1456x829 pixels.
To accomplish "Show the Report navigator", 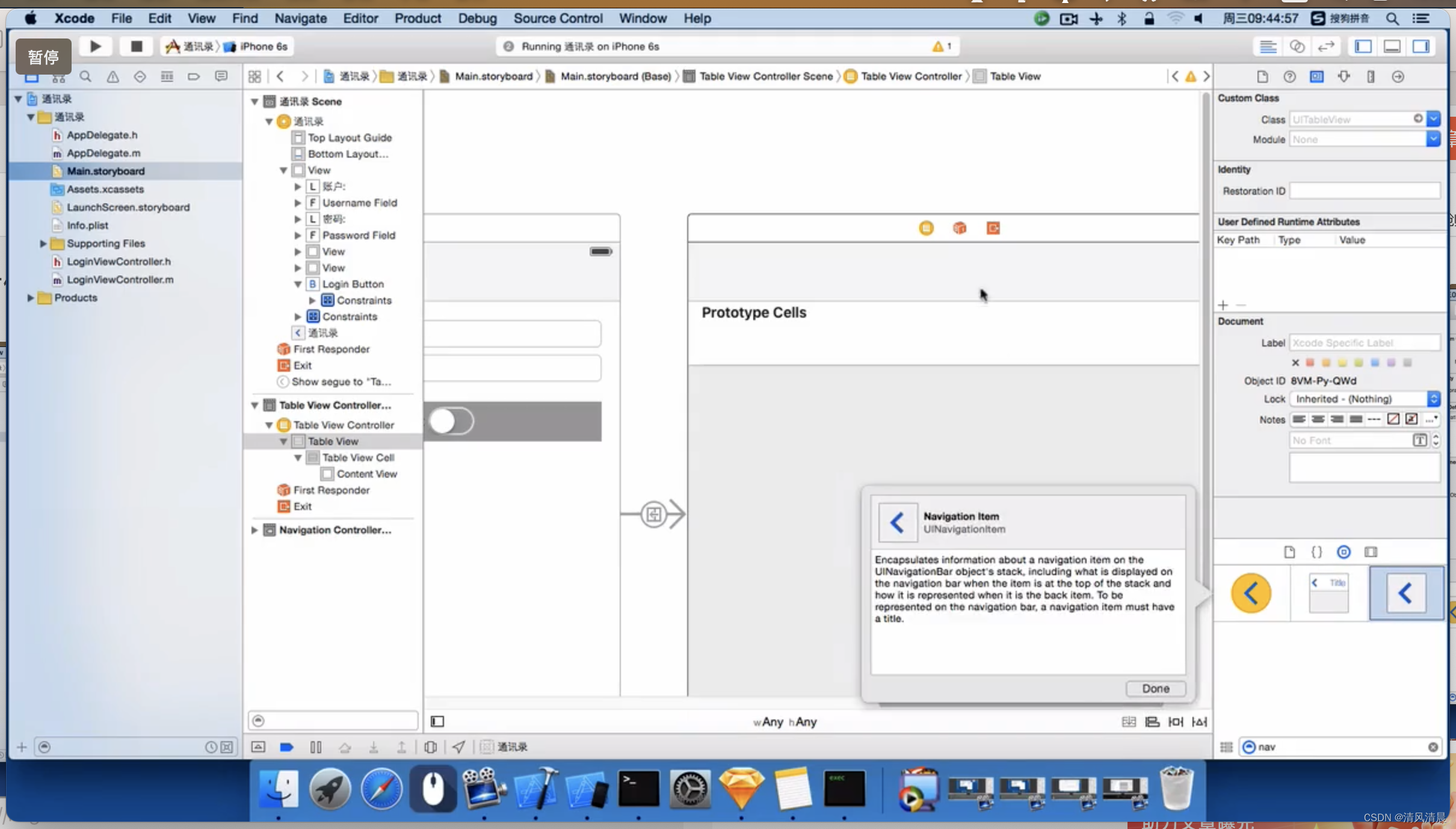I will pos(221,76).
